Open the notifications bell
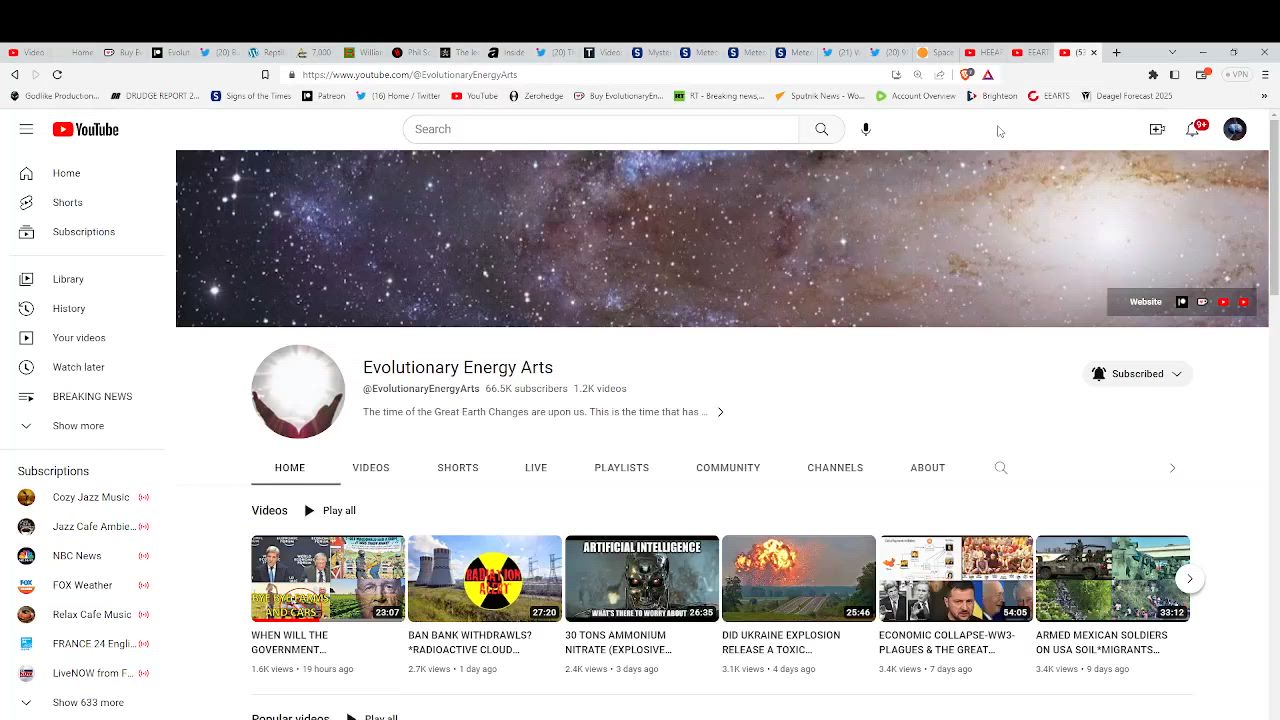Screen dimensions: 1280x720 coord(1192,129)
